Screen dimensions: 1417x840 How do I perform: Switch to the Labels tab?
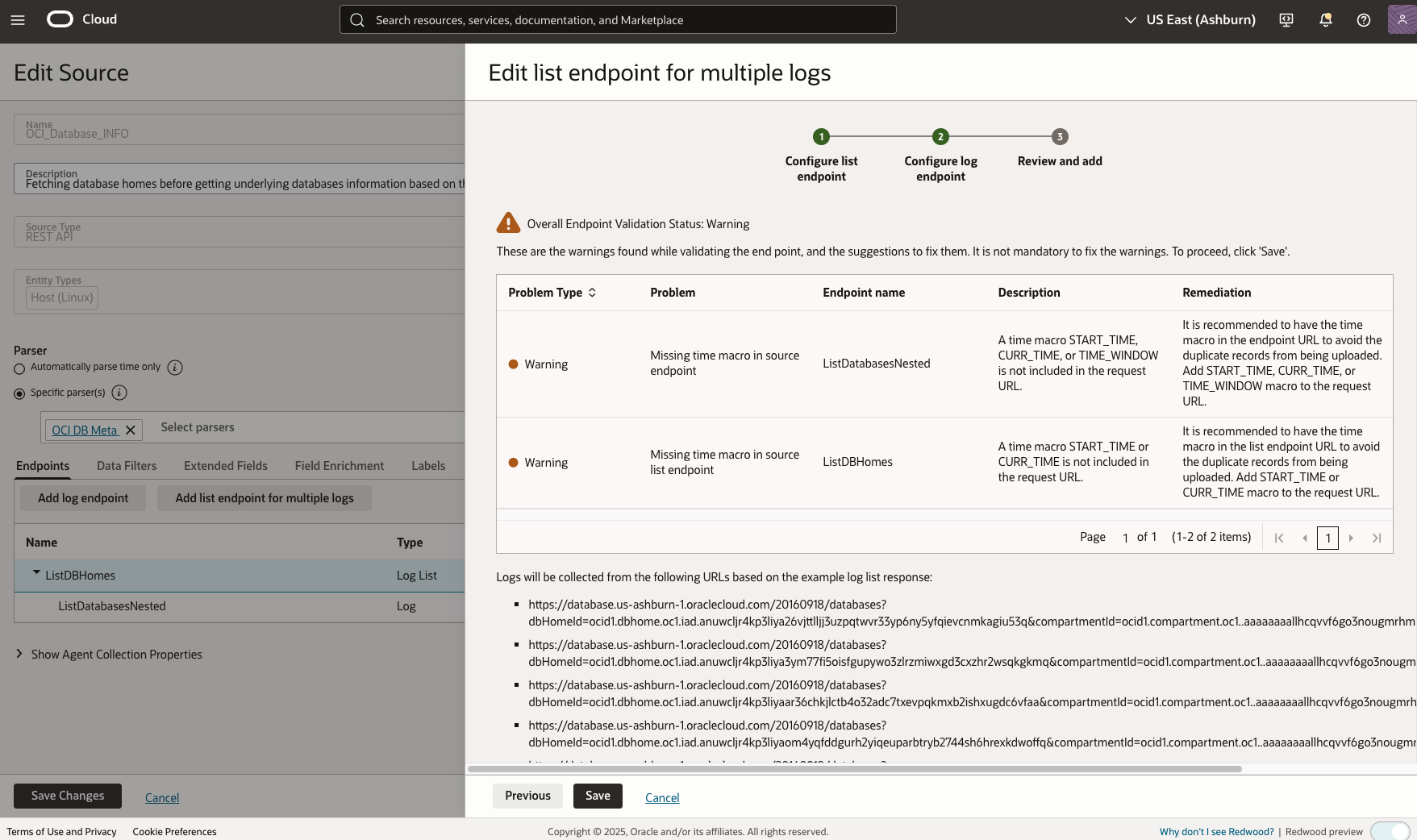[428, 465]
